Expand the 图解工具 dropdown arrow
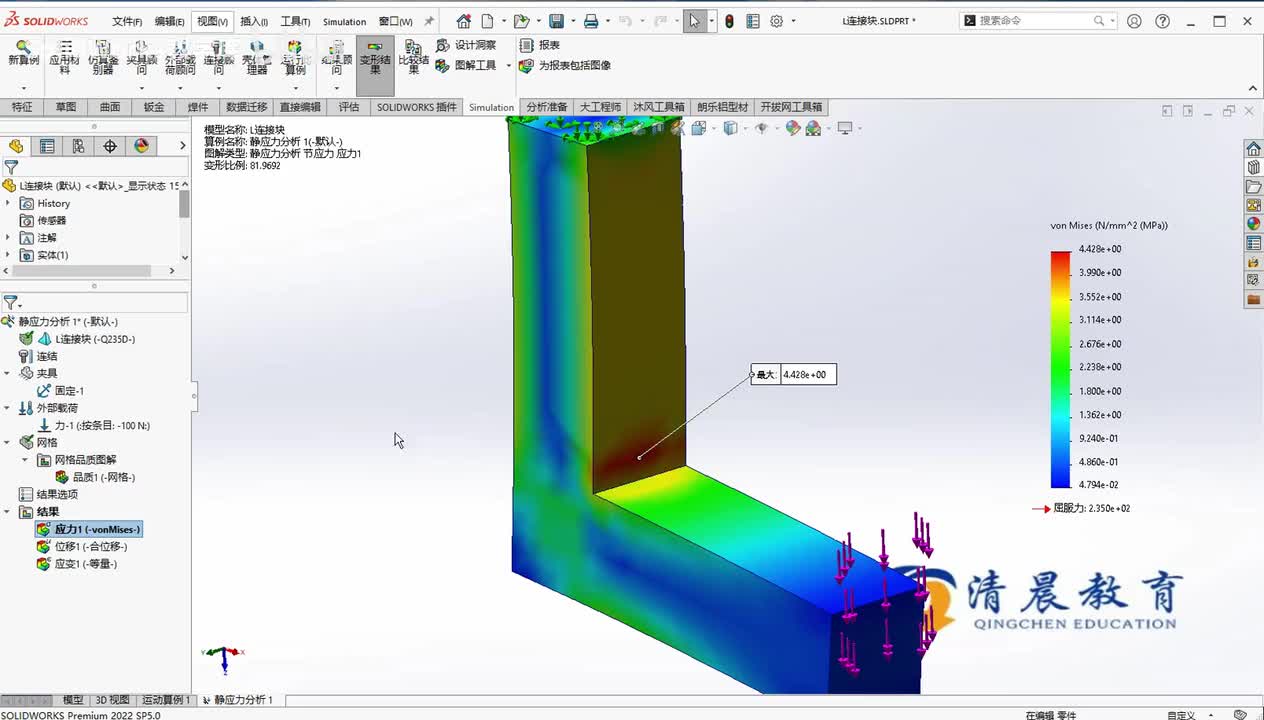The height and width of the screenshot is (720, 1264). click(508, 65)
